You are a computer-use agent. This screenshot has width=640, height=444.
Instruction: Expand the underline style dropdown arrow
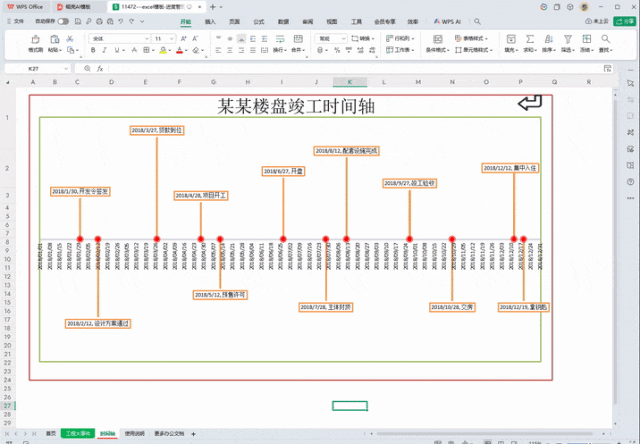coord(124,50)
